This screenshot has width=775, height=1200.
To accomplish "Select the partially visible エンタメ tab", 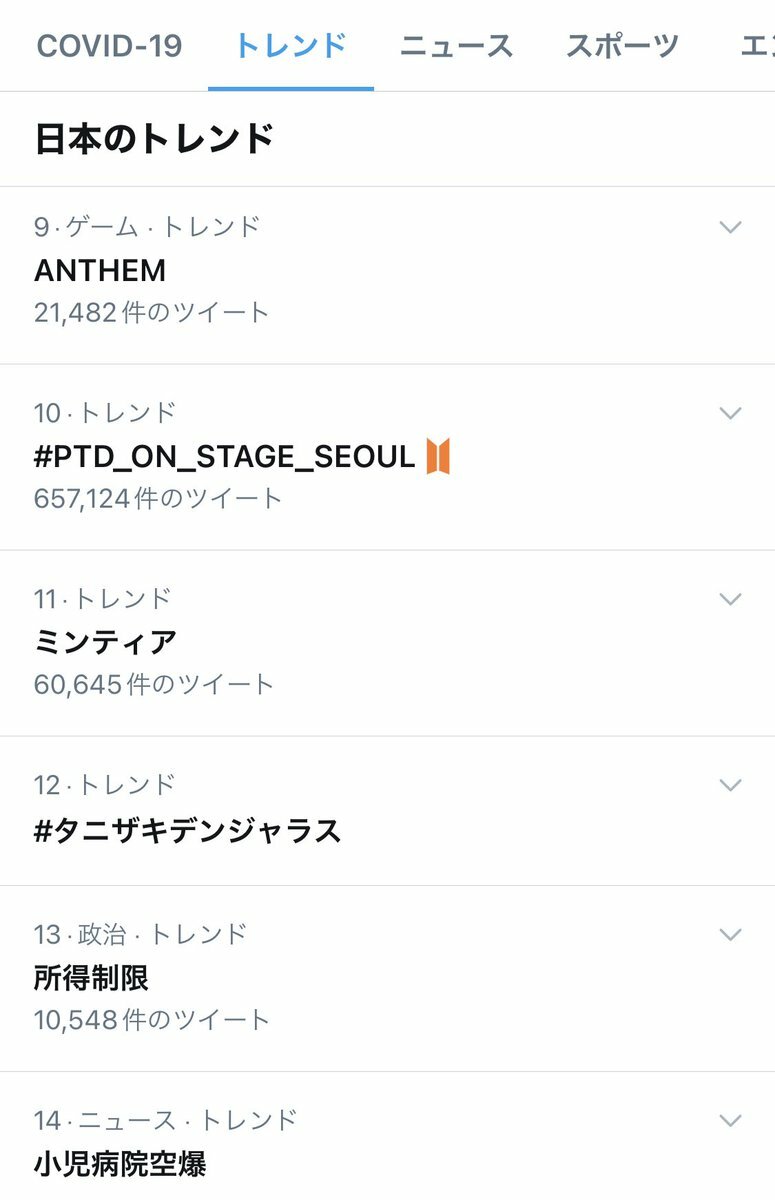I will pyautogui.click(x=757, y=46).
